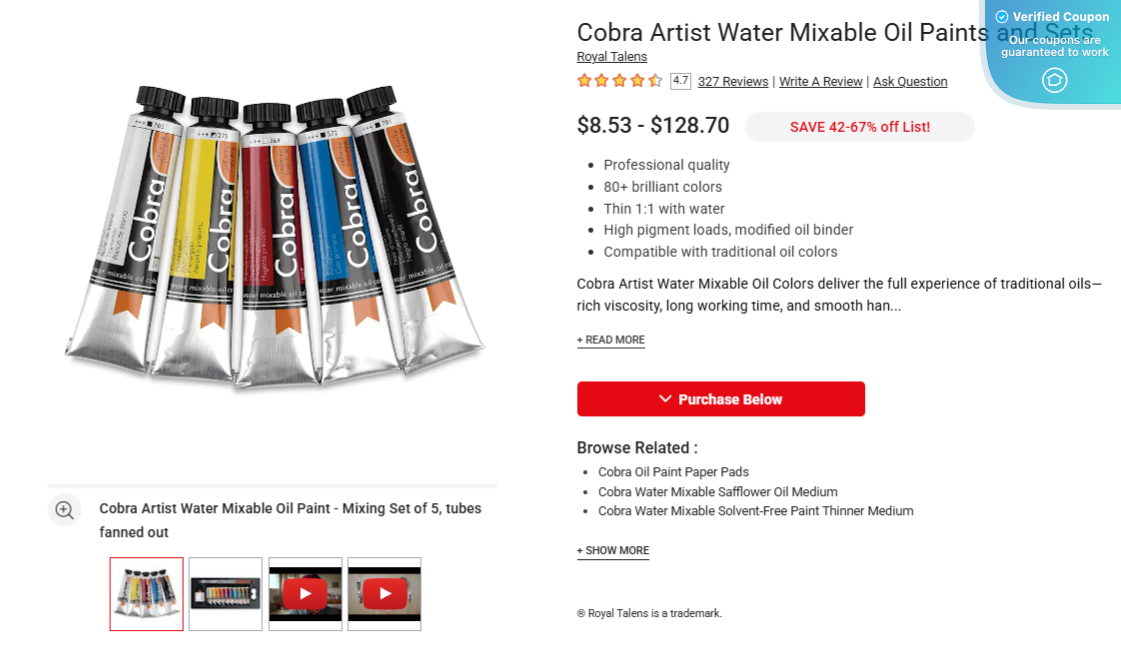Viewport: 1121px width, 667px height.
Task: Play the first product video thumbnail
Action: click(x=305, y=594)
